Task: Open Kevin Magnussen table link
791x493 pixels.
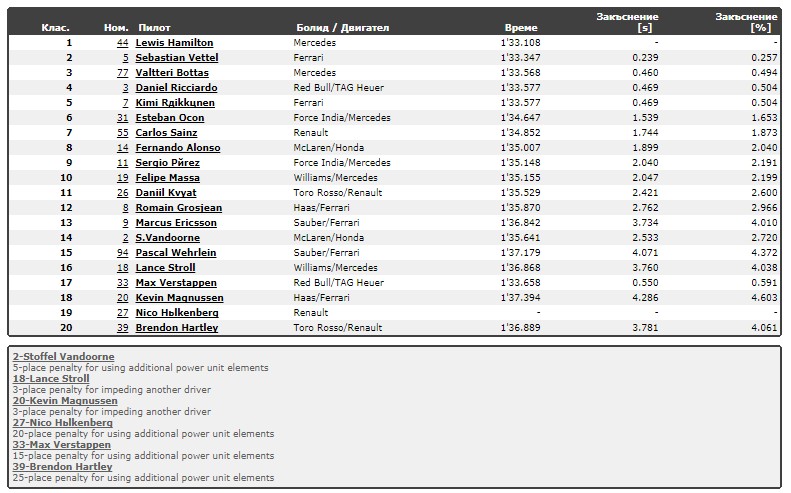Action: click(x=179, y=298)
